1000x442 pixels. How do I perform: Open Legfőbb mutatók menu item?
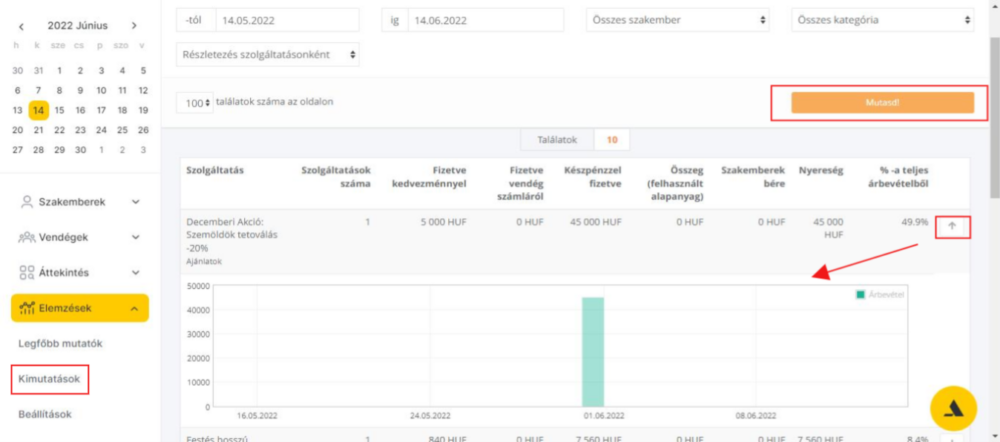point(60,344)
